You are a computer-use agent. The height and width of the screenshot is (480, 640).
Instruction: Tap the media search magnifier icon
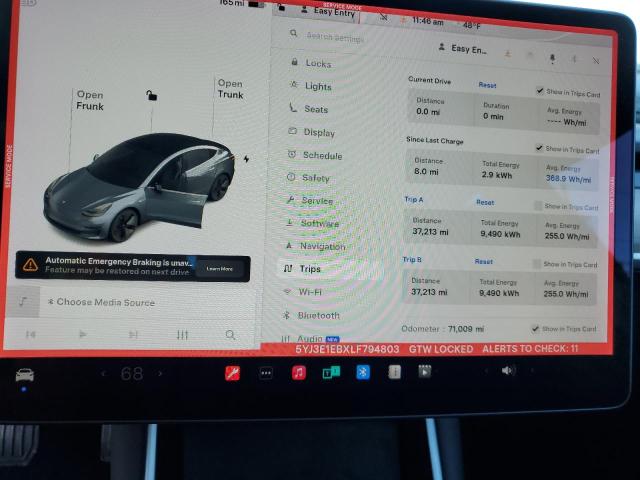(231, 335)
